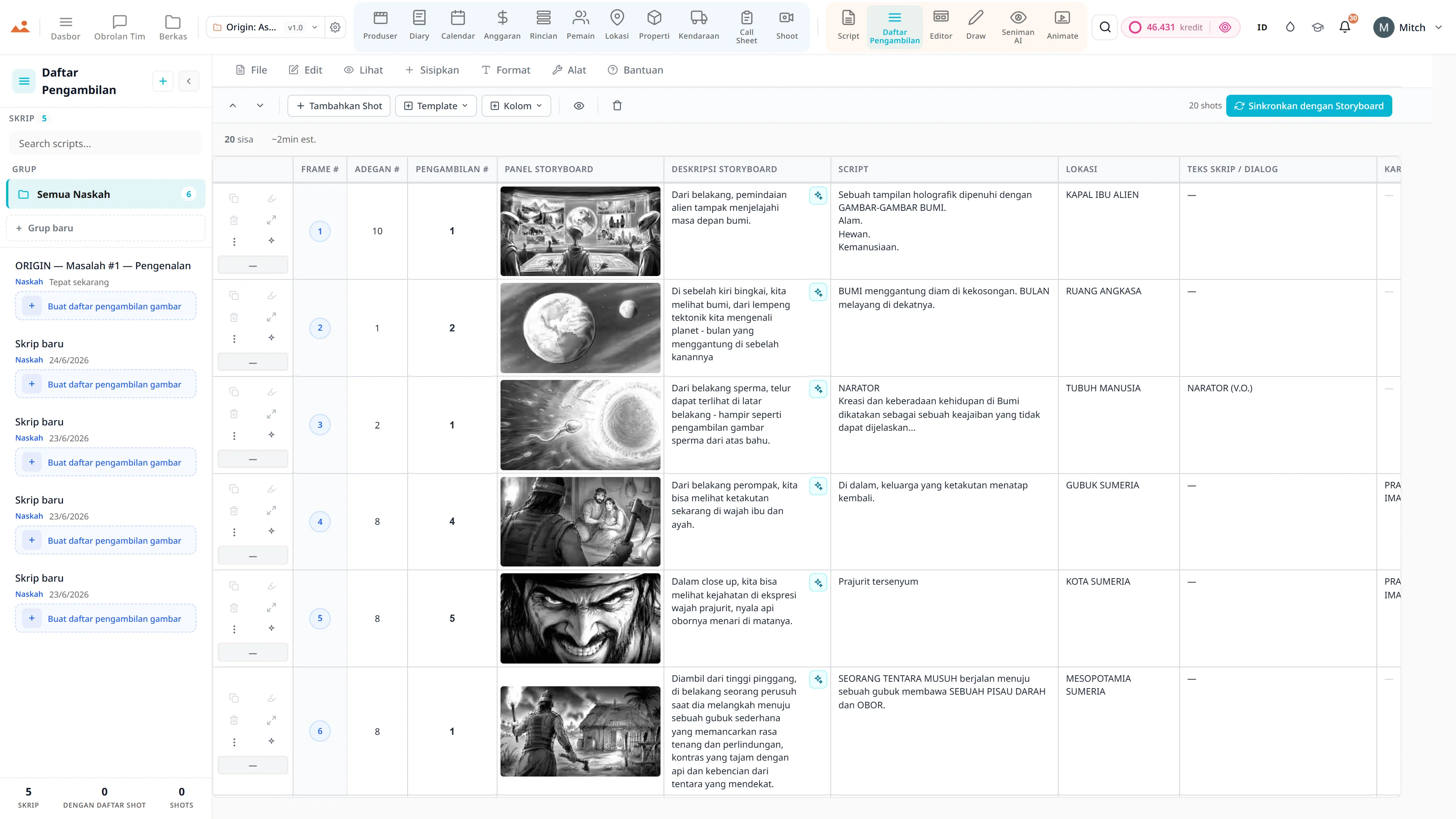Click the Search scripts input field

pyautogui.click(x=106, y=144)
